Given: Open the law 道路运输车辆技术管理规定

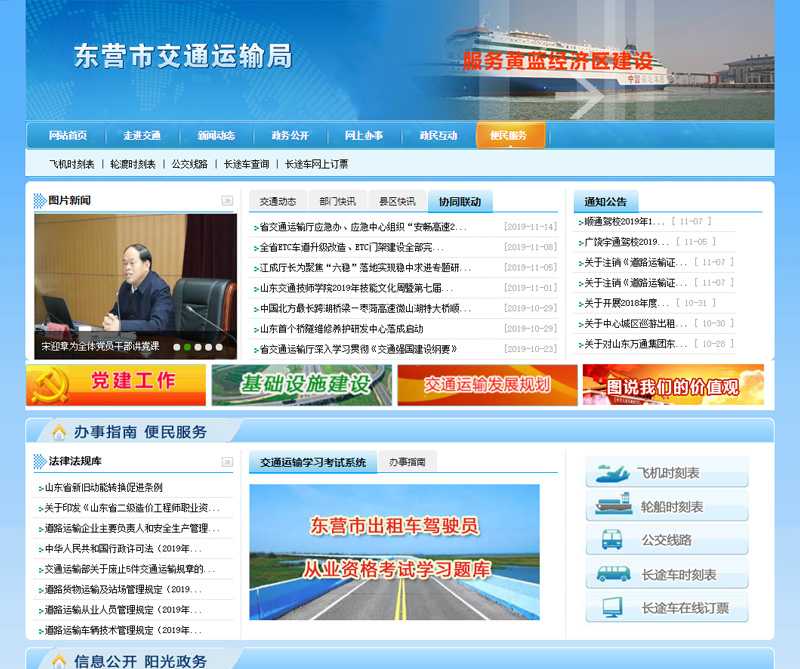Looking at the screenshot, I should click(x=123, y=630).
